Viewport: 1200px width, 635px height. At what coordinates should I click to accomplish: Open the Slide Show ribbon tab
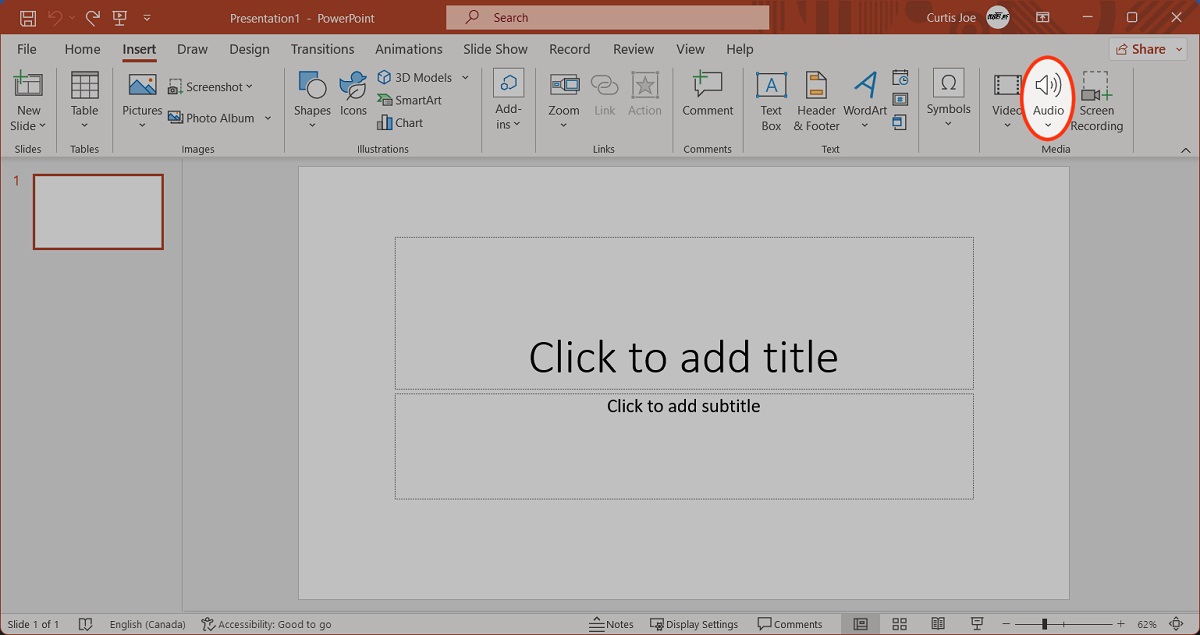pyautogui.click(x=495, y=48)
